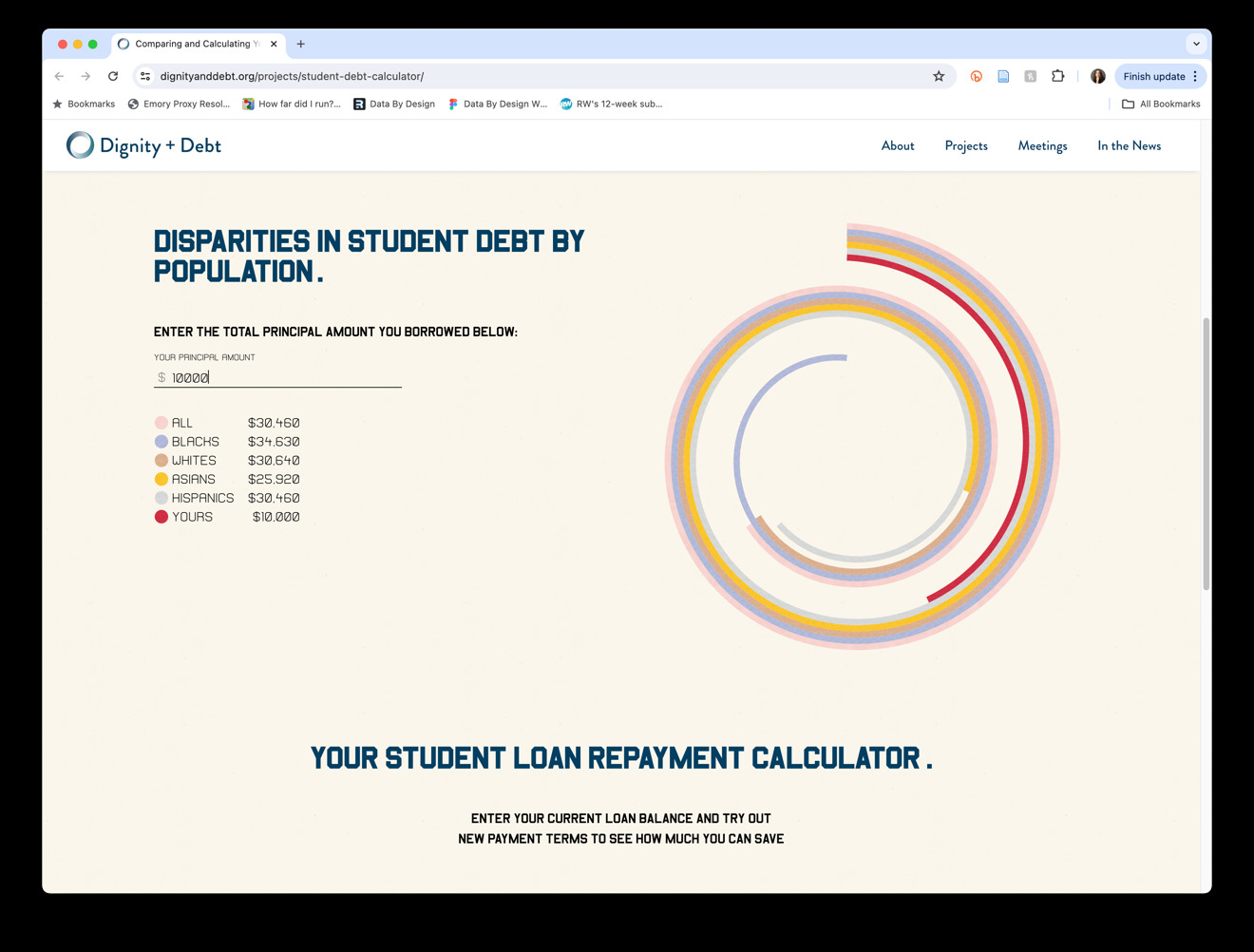1254x952 pixels.
Task: Open the Chrome Extensions puzzle icon
Action: (1057, 76)
